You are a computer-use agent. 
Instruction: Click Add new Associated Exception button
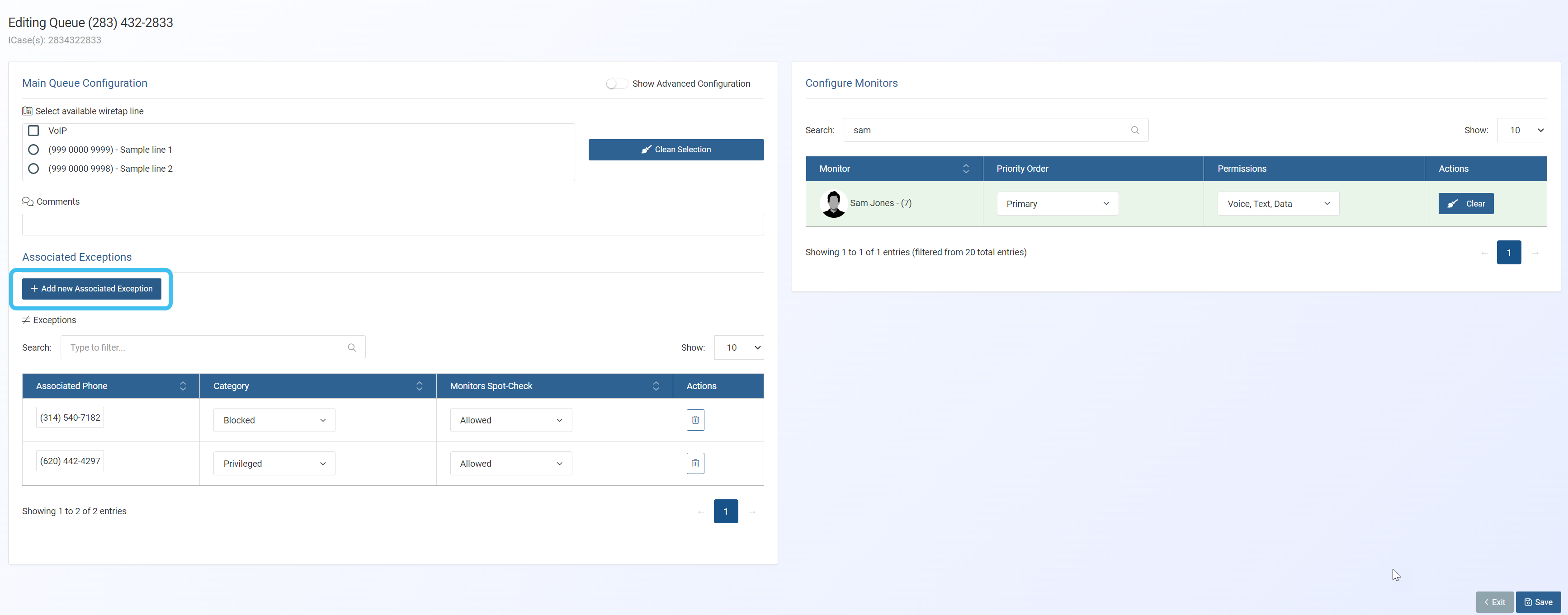pyautogui.click(x=91, y=289)
